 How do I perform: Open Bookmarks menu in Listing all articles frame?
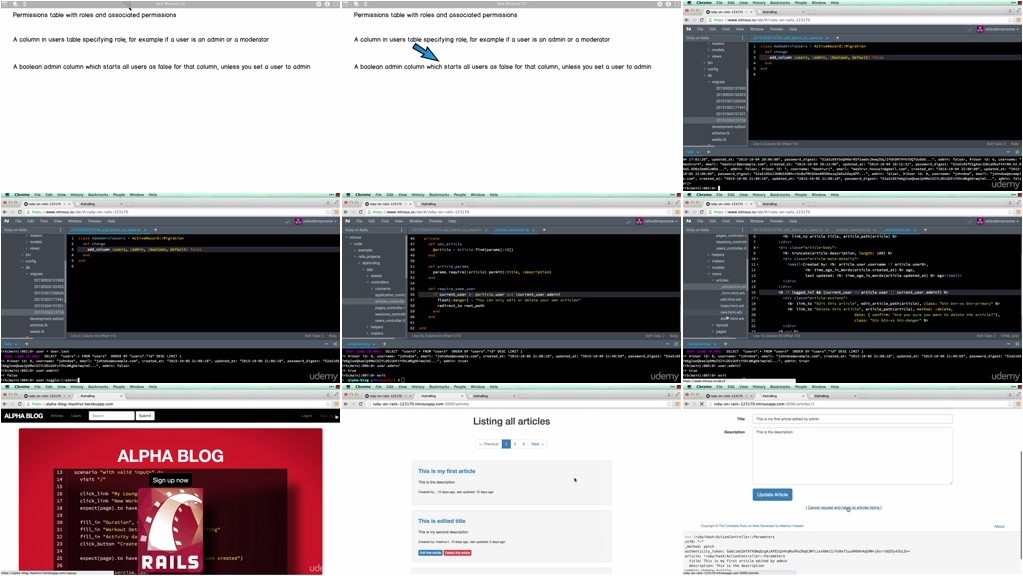pyautogui.click(x=438, y=386)
